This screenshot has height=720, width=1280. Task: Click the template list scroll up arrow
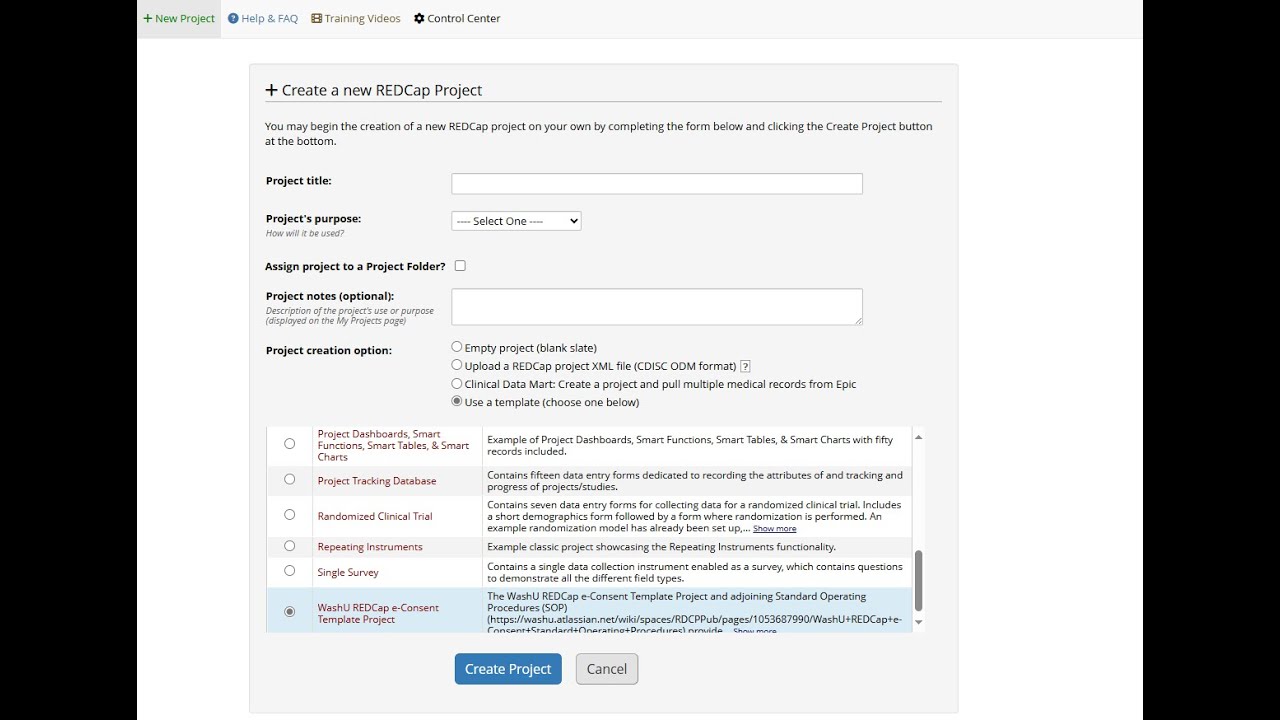coord(918,437)
